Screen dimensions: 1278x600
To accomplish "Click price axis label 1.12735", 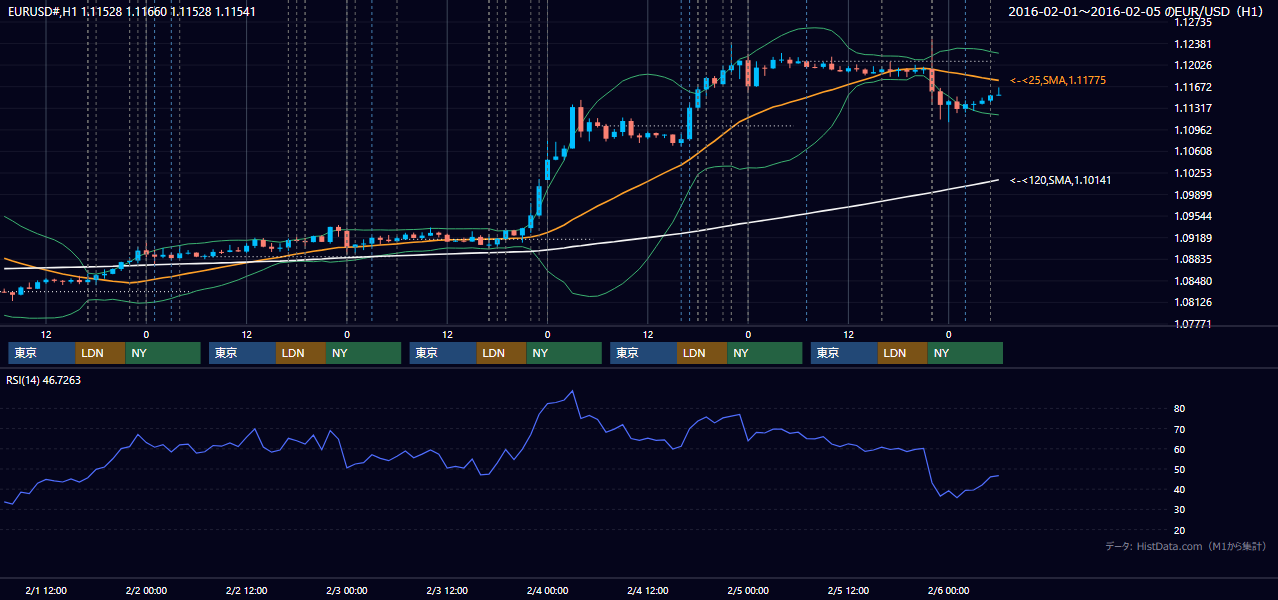I will tap(1194, 22).
